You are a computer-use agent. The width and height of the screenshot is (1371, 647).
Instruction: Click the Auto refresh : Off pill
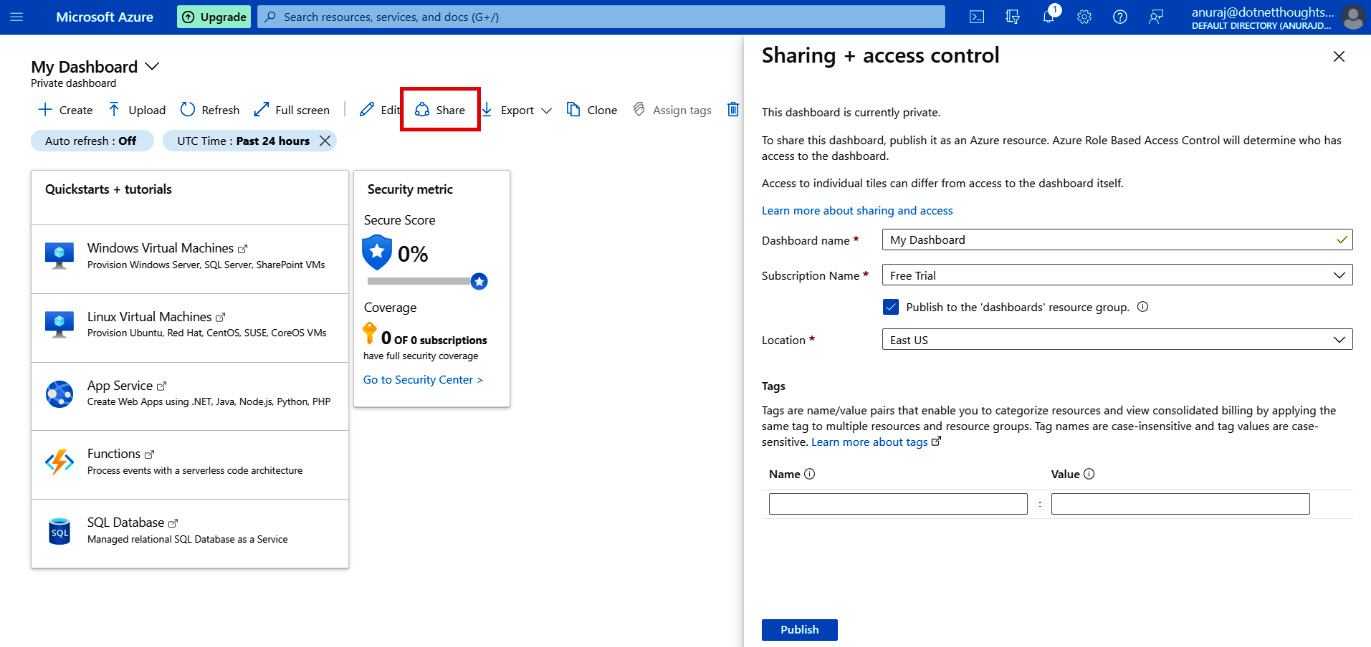92,141
